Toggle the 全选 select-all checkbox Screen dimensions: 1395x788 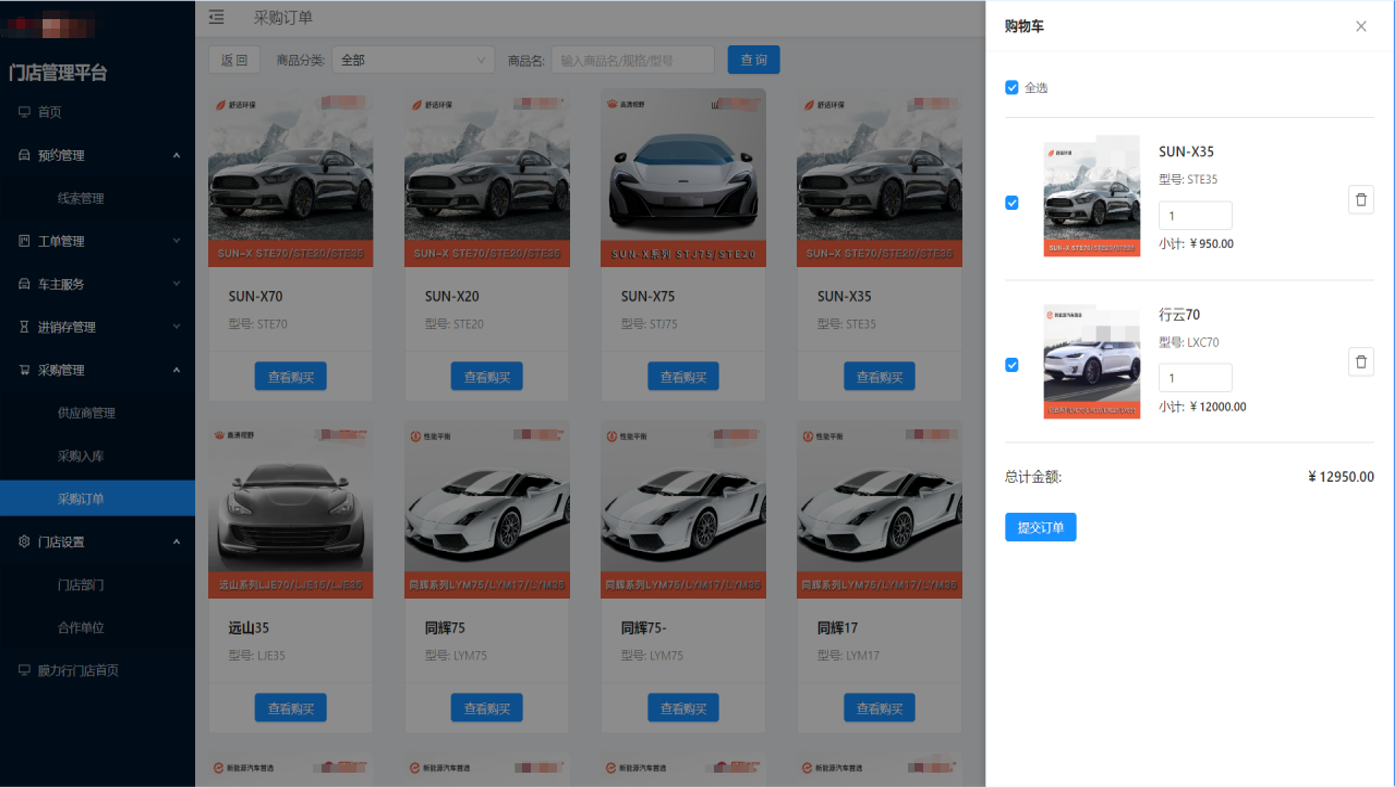click(x=1012, y=88)
